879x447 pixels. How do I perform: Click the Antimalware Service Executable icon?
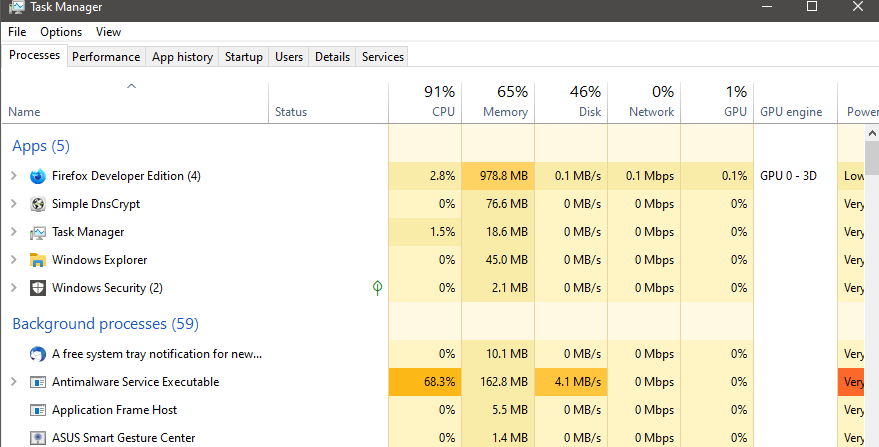pos(38,382)
